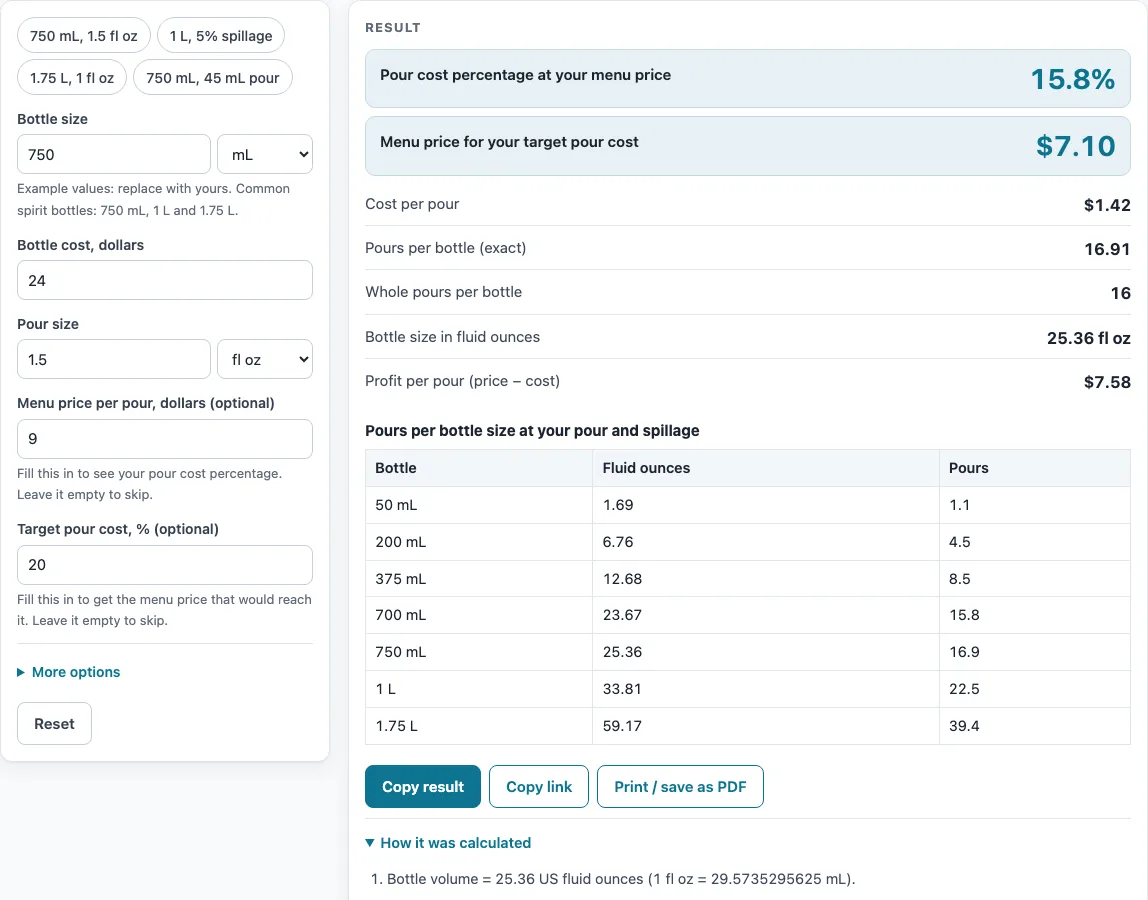Screen dimensions: 1148x900
Task: Click the Fluid ounces column header
Action: coord(766,468)
